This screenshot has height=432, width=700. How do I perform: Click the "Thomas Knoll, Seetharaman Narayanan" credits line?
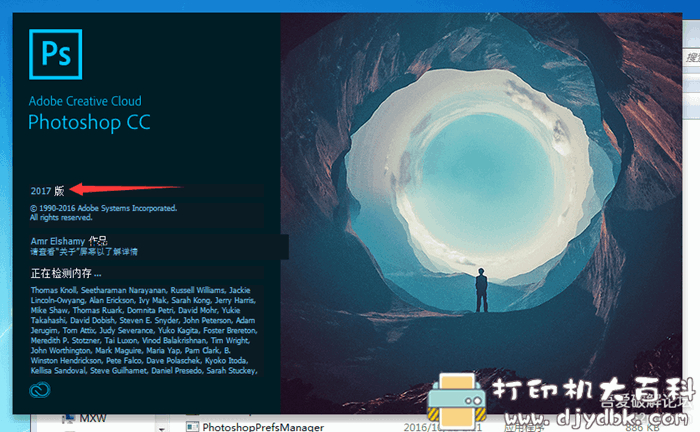tap(141, 290)
